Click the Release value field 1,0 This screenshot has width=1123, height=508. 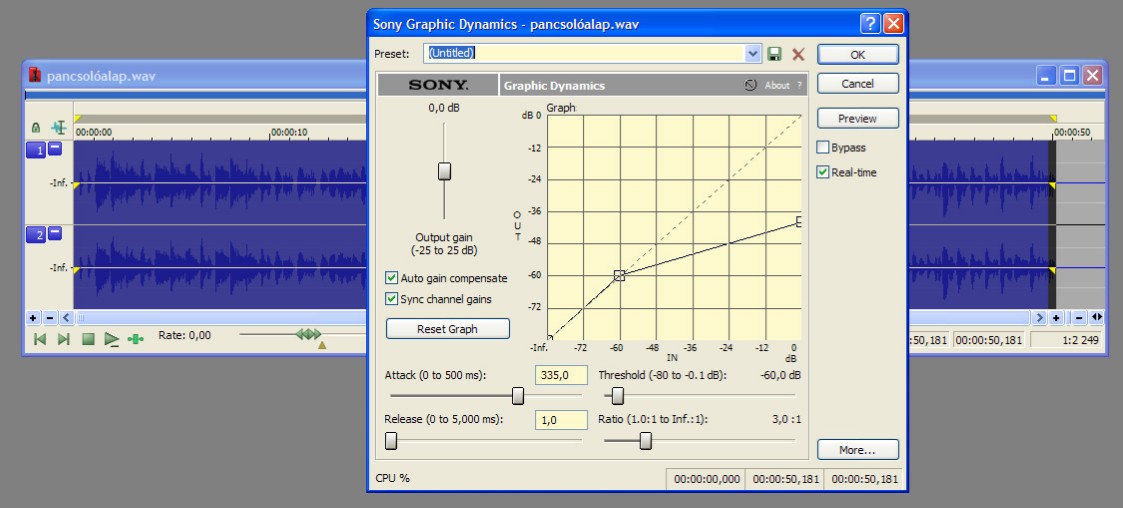(562, 420)
